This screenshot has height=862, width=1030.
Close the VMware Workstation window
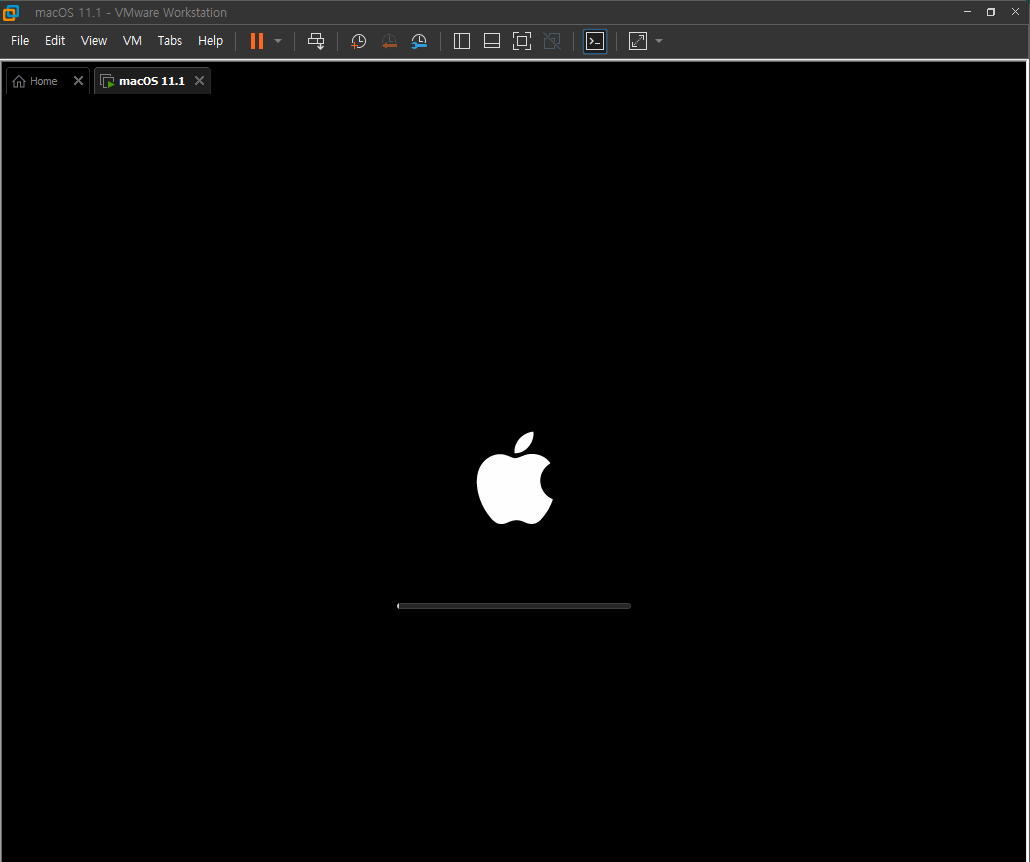point(1015,12)
